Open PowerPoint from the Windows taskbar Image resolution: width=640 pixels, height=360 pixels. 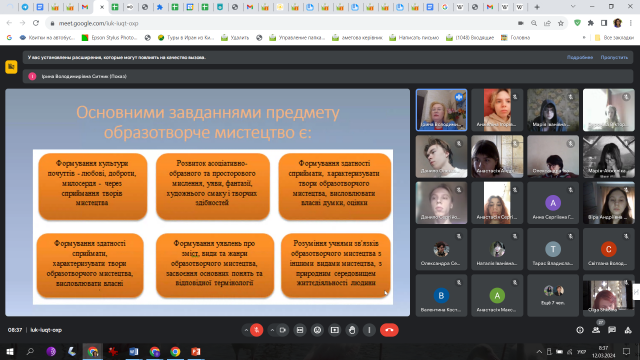(196, 351)
